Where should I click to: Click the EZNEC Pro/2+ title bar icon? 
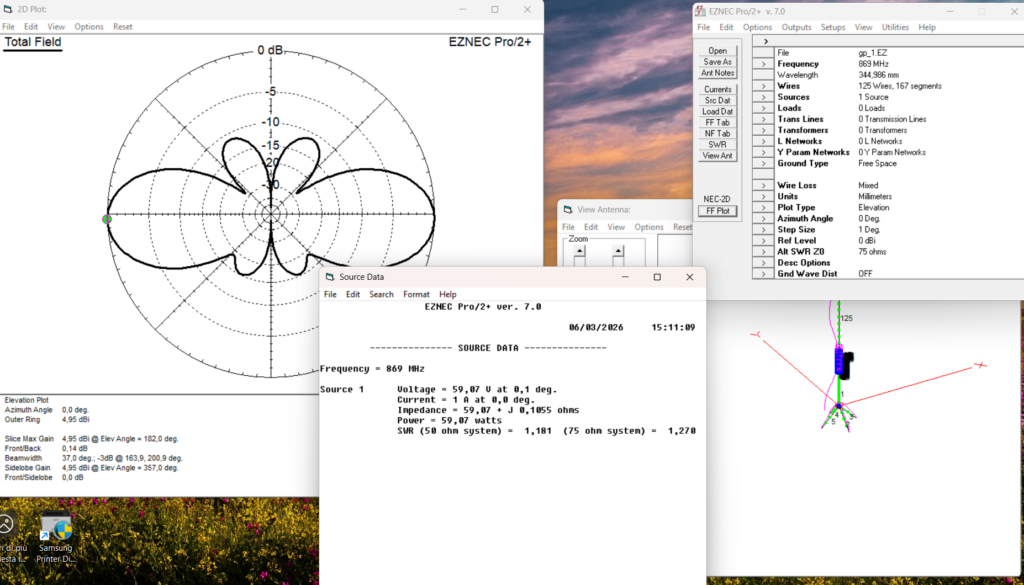703,11
